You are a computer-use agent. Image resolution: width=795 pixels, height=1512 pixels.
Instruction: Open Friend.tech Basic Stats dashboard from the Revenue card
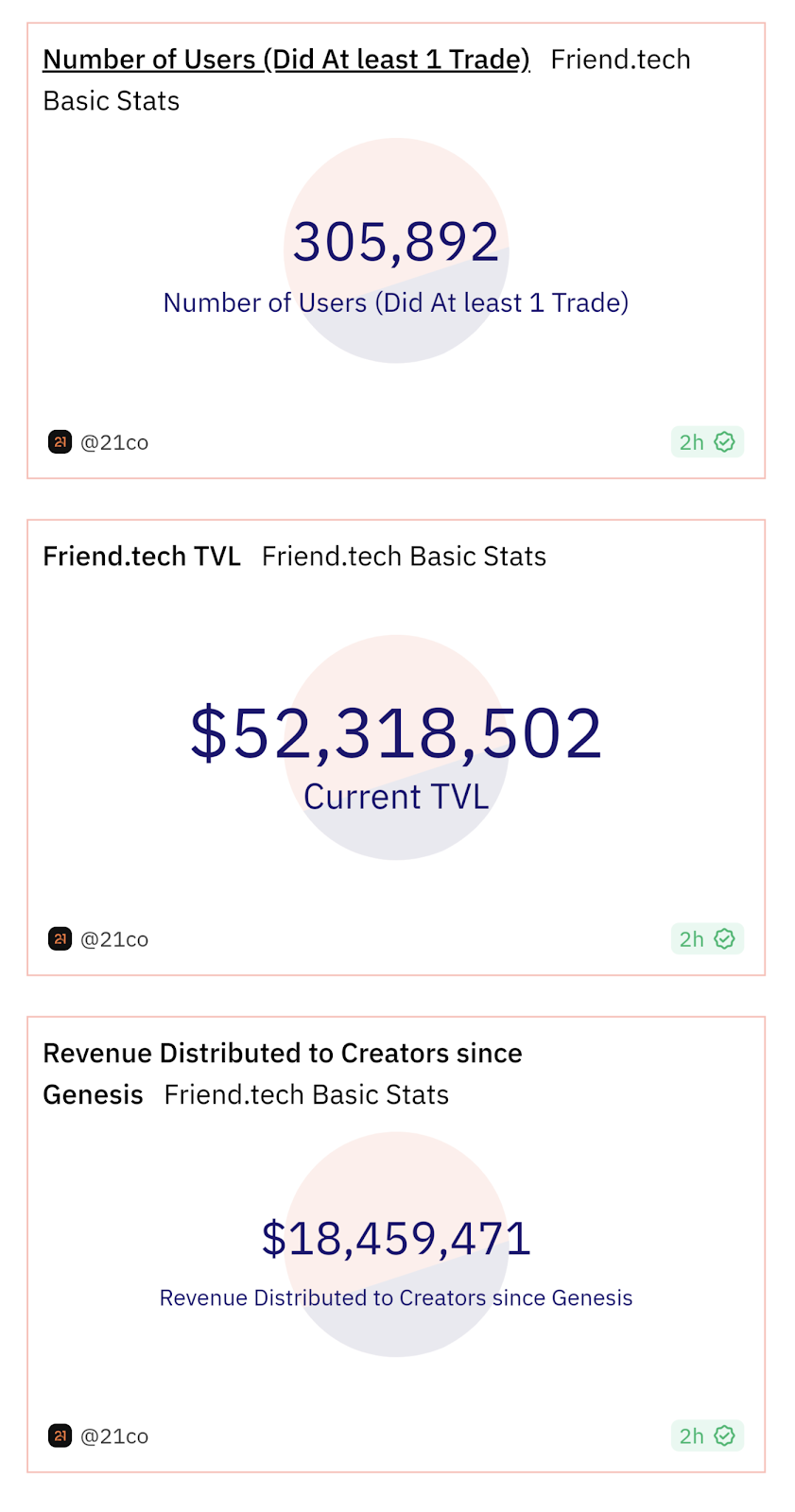(x=306, y=1095)
